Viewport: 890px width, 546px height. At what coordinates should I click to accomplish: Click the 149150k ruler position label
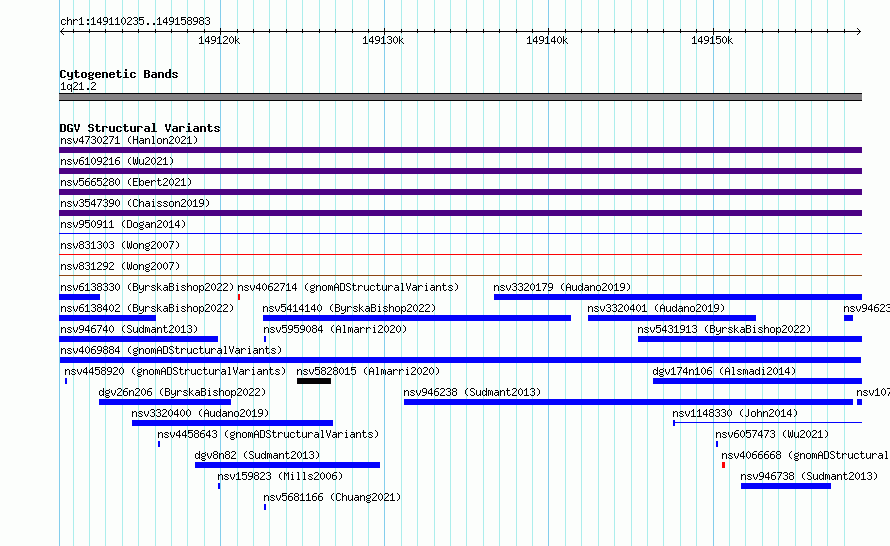[x=712, y=40]
